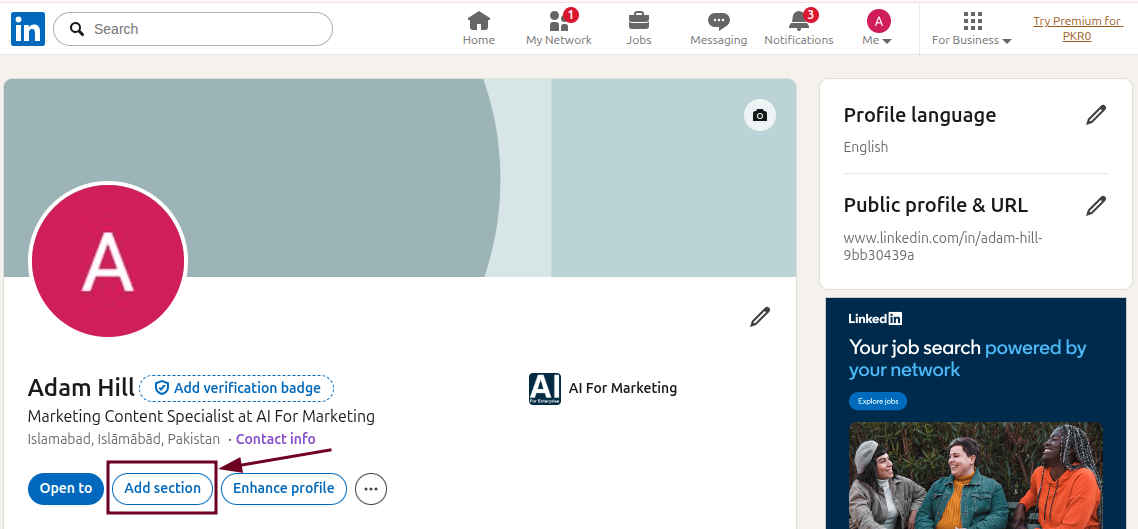Click the LinkedIn logo icon
Screen dimensions: 1138x529
(x=28, y=29)
